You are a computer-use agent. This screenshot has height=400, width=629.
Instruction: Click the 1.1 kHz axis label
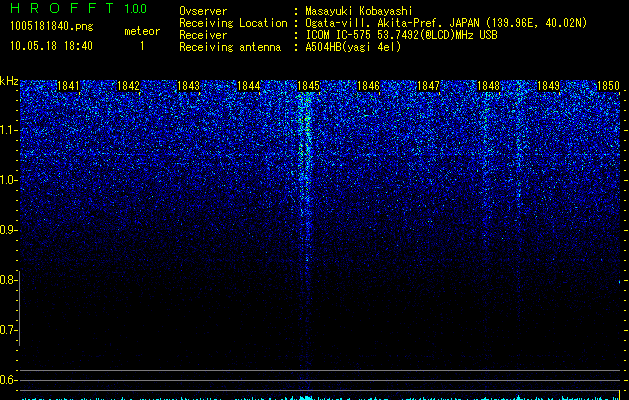pyautogui.click(x=8, y=130)
